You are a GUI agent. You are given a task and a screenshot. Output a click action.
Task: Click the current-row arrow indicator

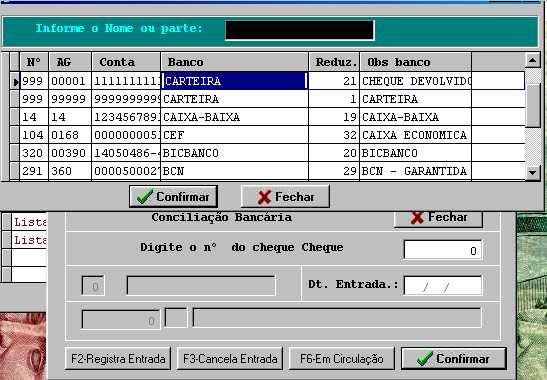[x=15, y=81]
